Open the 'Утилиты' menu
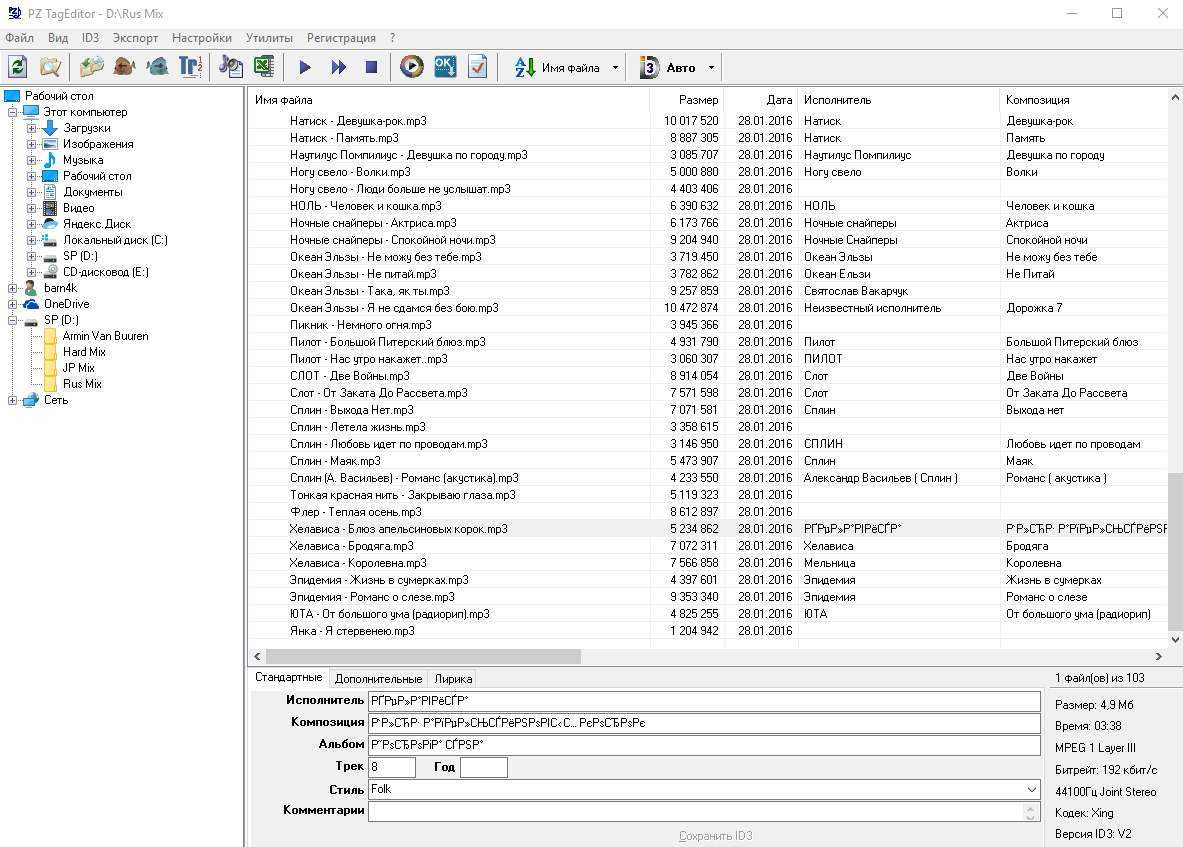1183x847 pixels. (269, 38)
